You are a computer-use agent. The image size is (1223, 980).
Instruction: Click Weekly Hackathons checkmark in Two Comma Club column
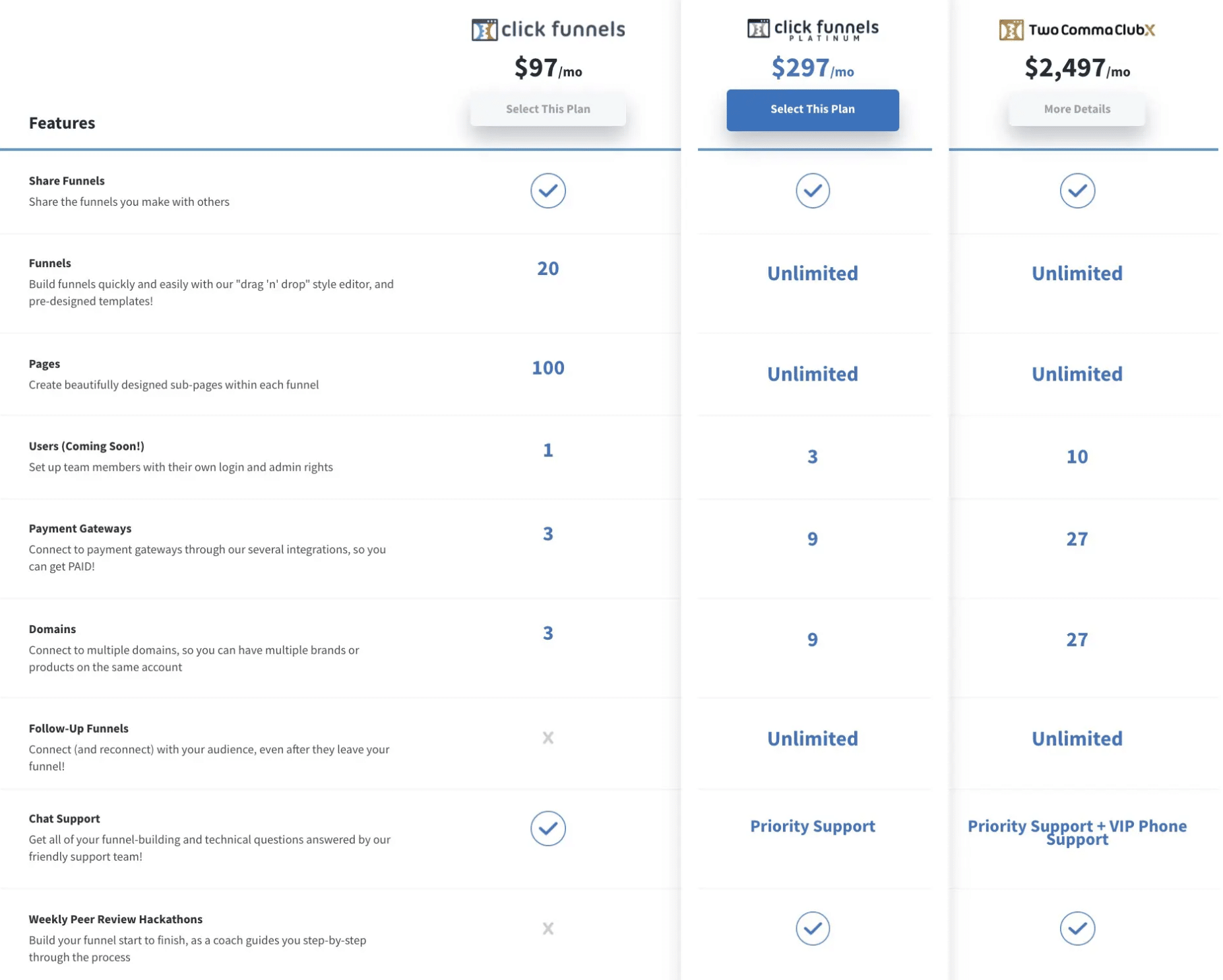(x=1077, y=929)
